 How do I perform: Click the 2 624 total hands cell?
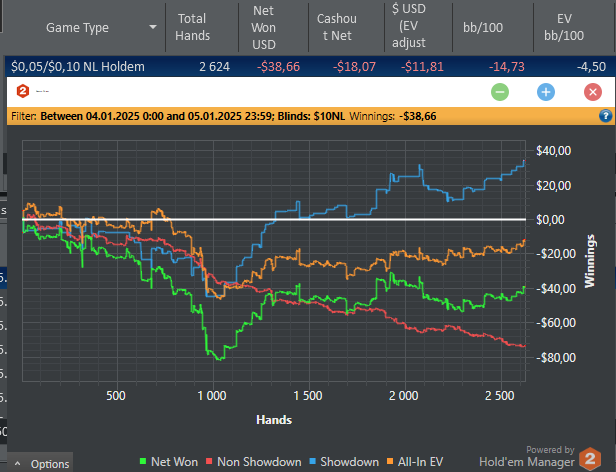pos(214,67)
